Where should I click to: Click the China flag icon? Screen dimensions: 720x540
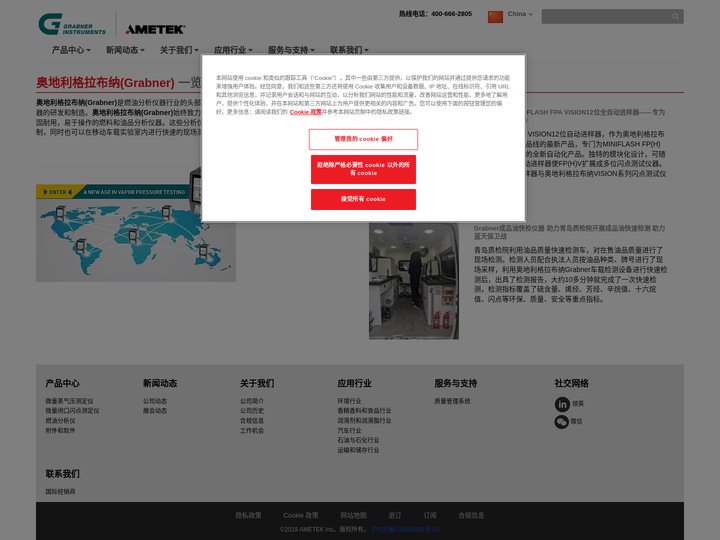pyautogui.click(x=495, y=17)
